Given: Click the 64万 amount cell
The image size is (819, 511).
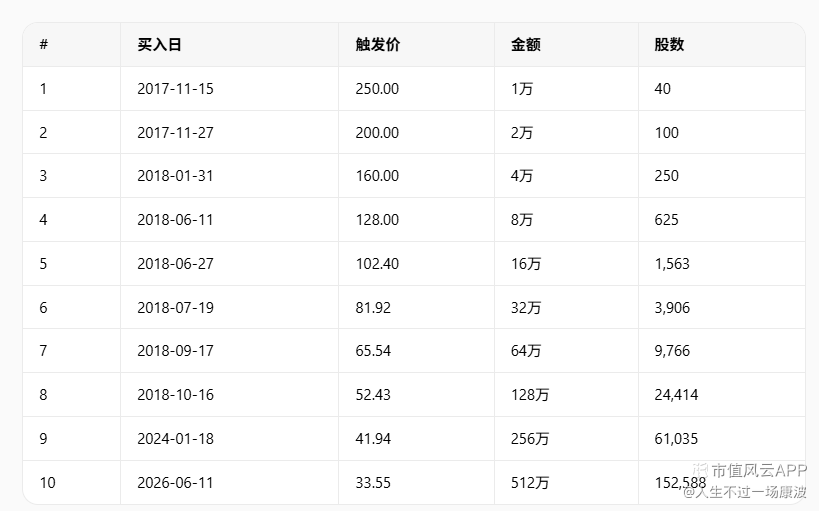Looking at the screenshot, I should pyautogui.click(x=526, y=351).
